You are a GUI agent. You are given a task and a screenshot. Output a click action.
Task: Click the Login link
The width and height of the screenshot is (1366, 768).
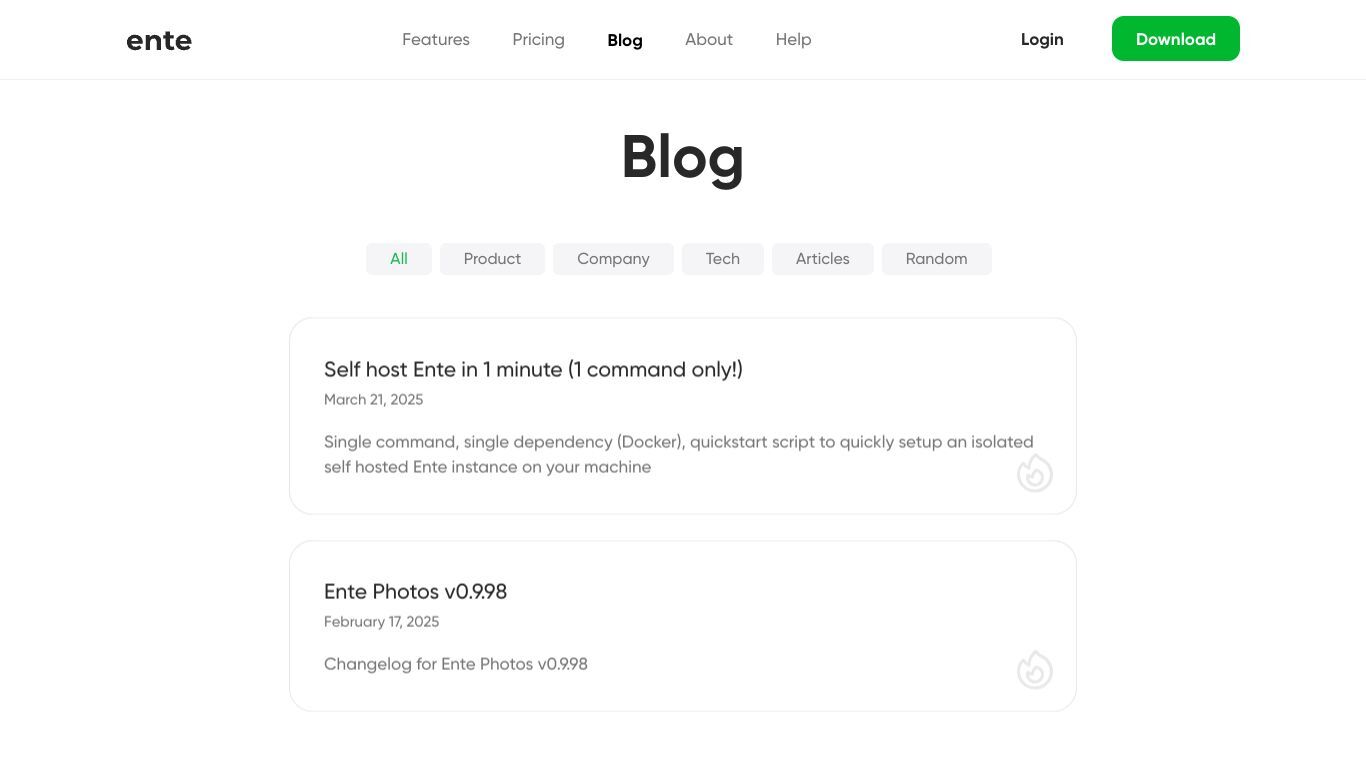pyautogui.click(x=1042, y=39)
